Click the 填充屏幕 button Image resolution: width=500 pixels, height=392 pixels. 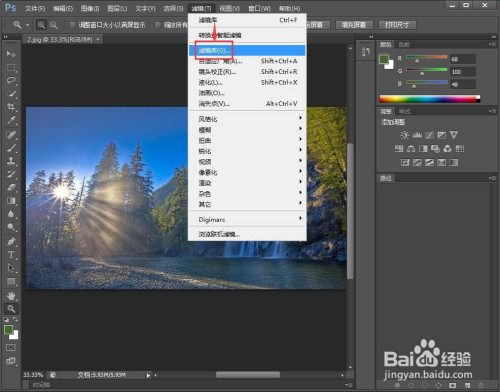(x=354, y=25)
